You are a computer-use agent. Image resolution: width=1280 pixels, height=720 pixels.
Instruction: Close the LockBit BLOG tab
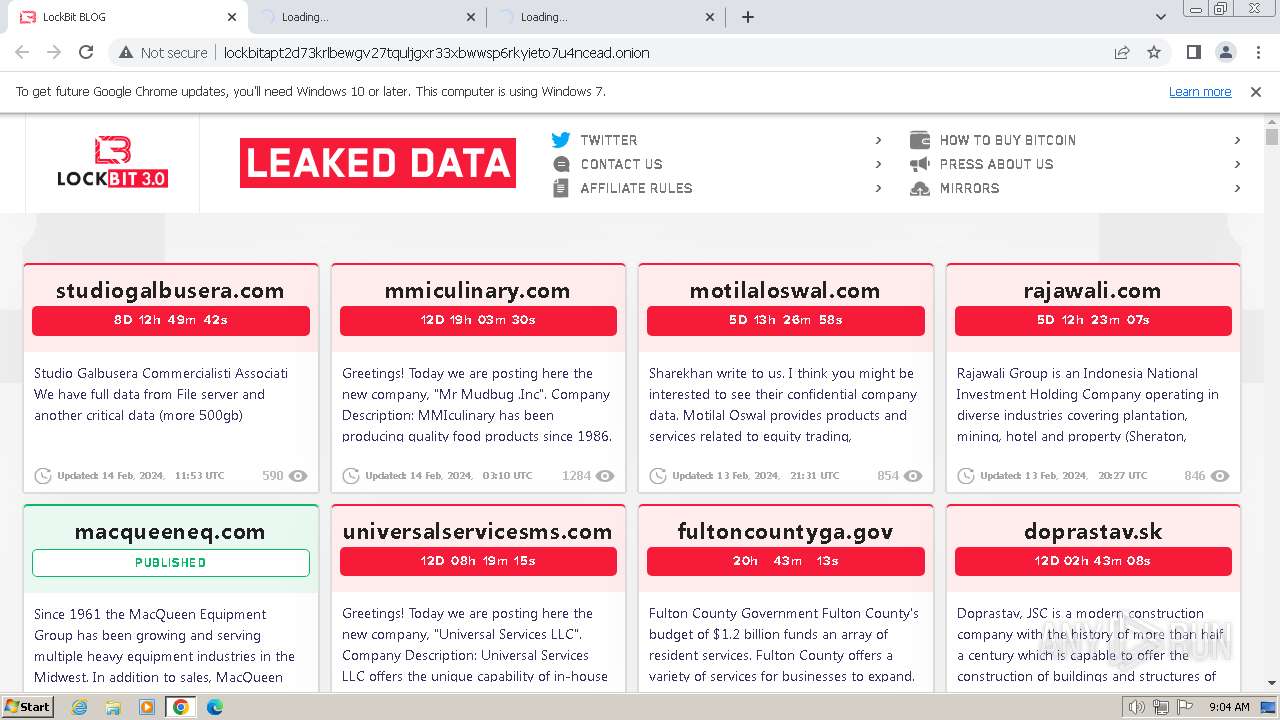point(232,17)
